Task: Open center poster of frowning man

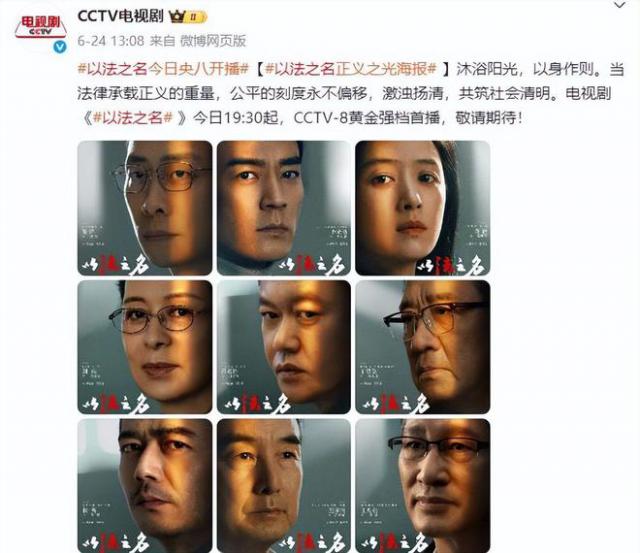Action: click(284, 347)
